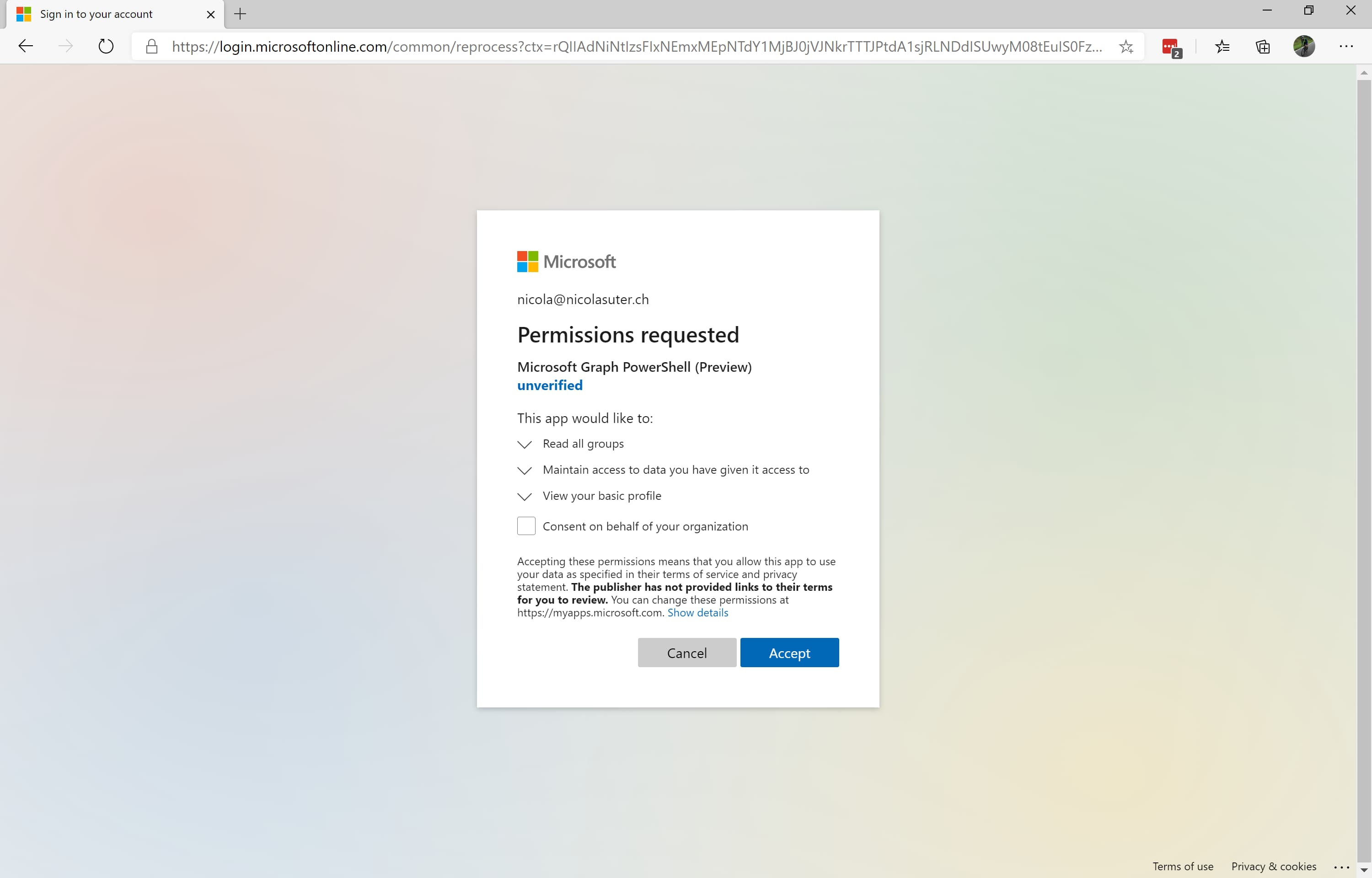Open a new browser tab
The width and height of the screenshot is (1372, 878).
[x=241, y=14]
